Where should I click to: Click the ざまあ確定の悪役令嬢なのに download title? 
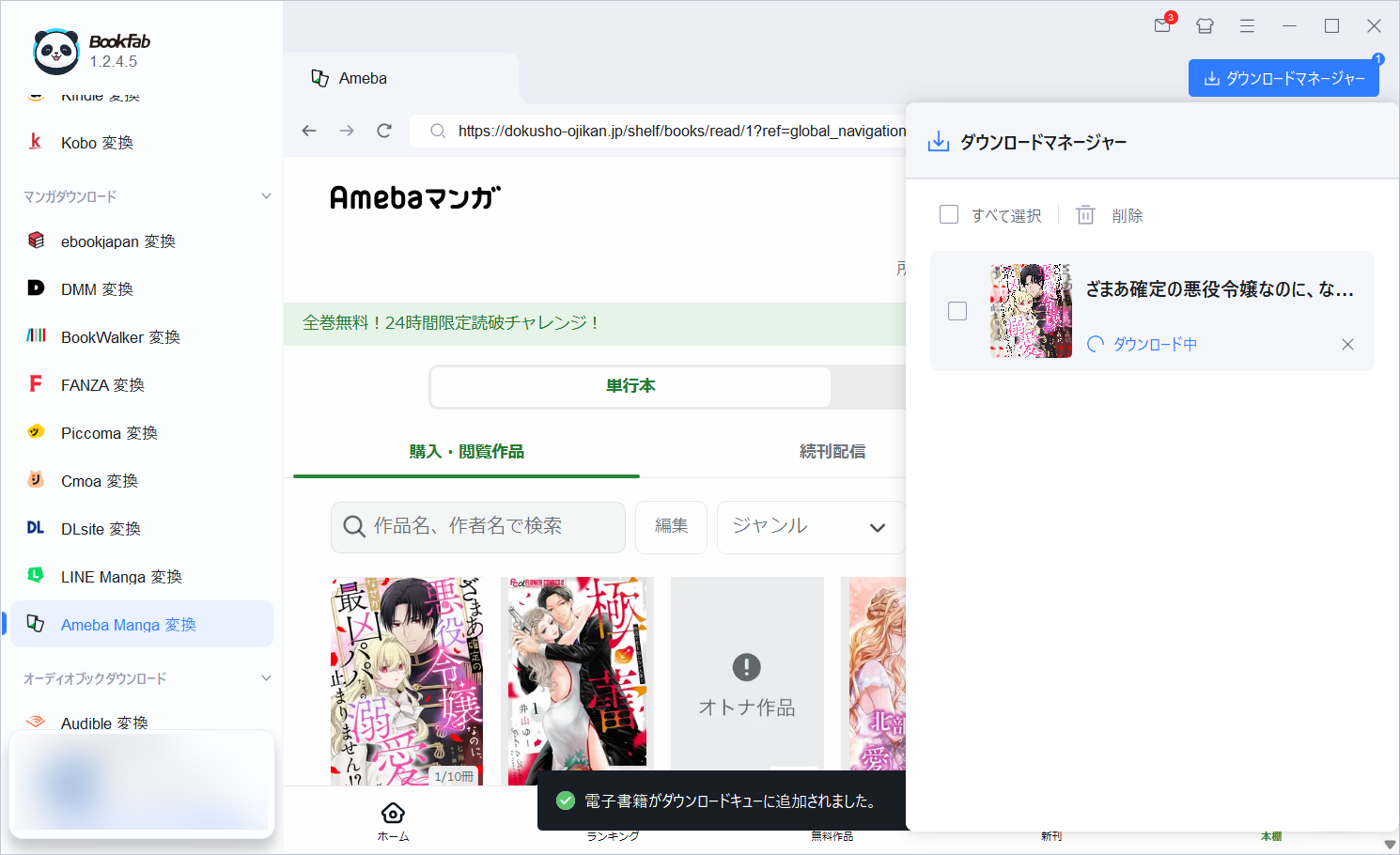point(1220,289)
